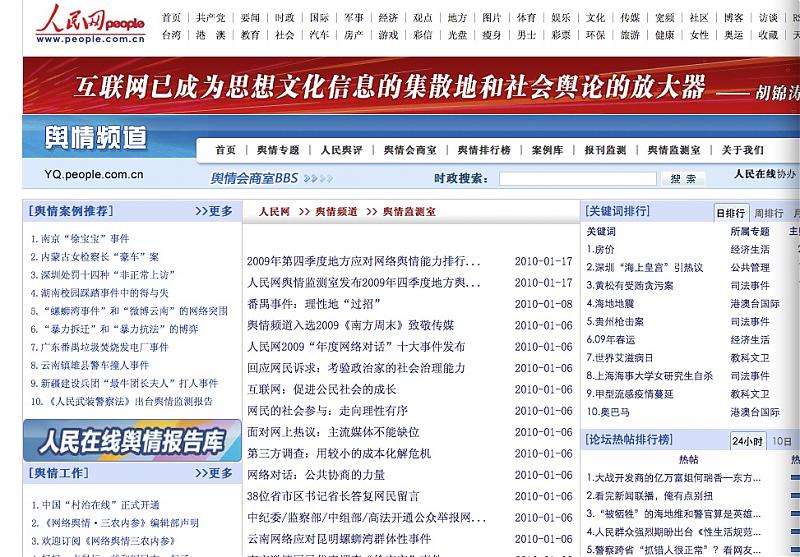The height and width of the screenshot is (557, 800).
Task: Open article 舆情频道入选2009《南方周末》致敬传媒
Action: tap(351, 325)
